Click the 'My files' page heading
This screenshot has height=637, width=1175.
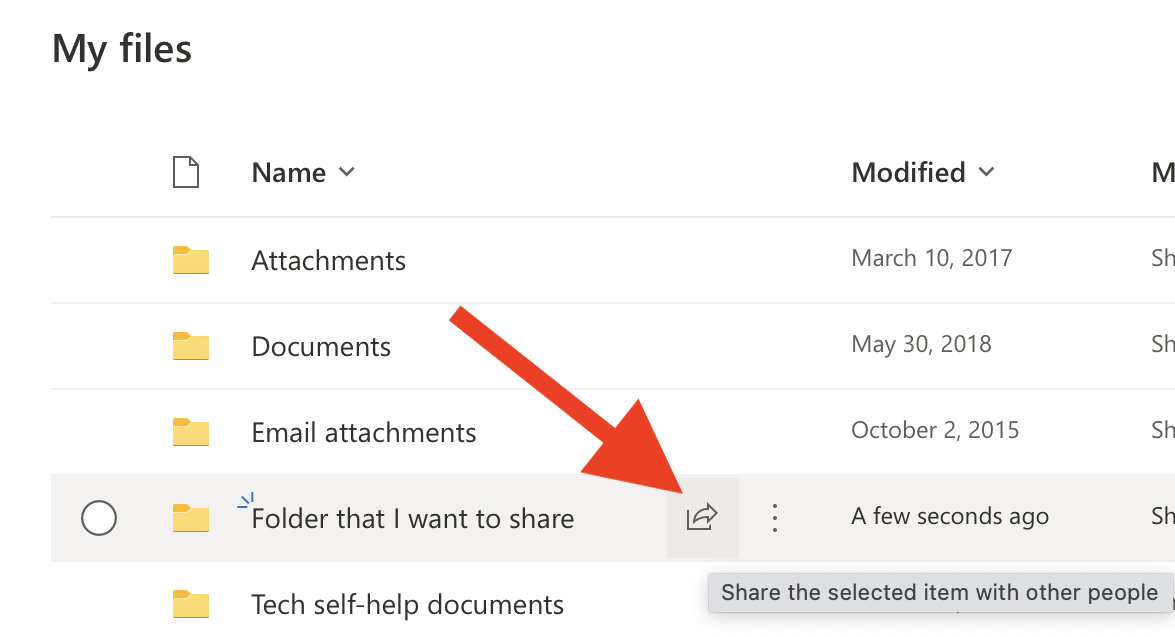(x=121, y=48)
